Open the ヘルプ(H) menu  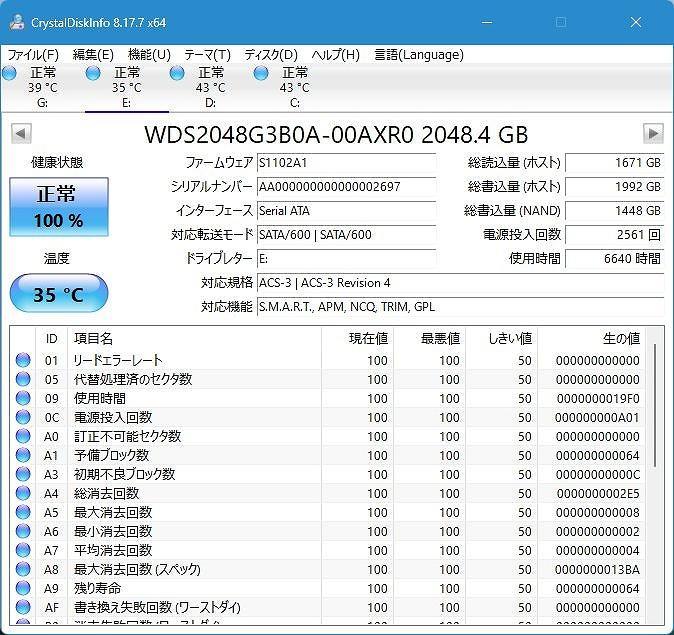pyautogui.click(x=336, y=55)
